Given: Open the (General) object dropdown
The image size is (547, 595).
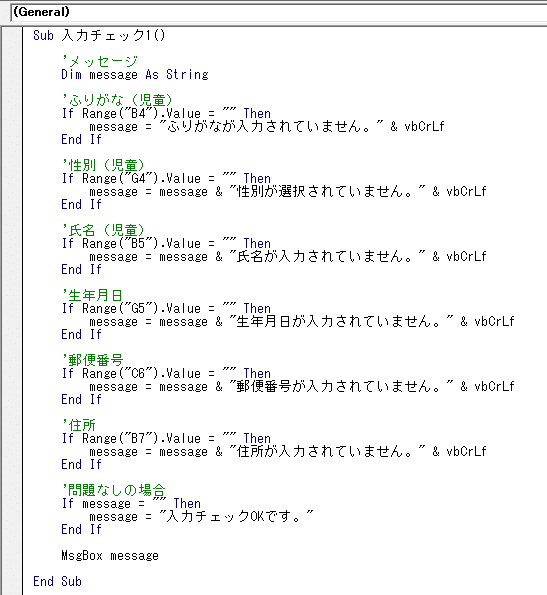Looking at the screenshot, I should click(279, 12).
